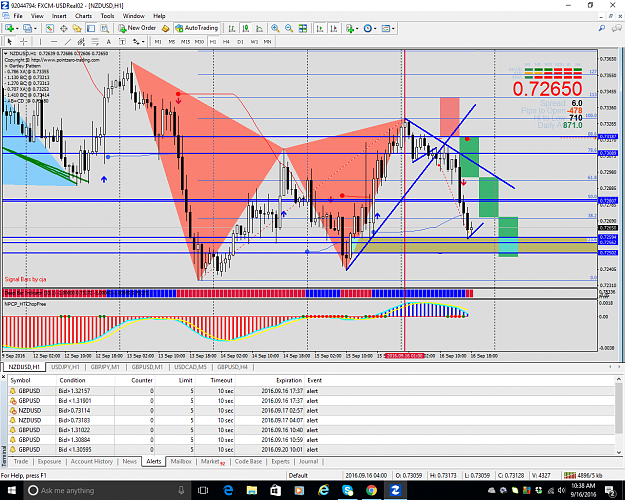Toggle chart auto scroll

(x=320, y=28)
